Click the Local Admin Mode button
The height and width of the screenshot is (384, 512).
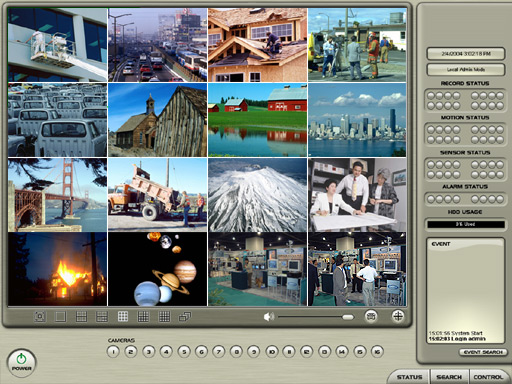click(466, 69)
